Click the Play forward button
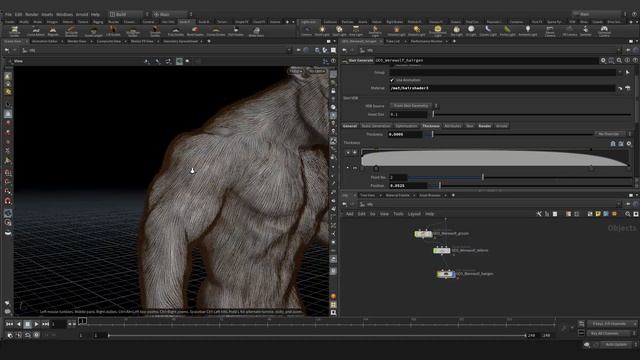Screen dimensions: 640x360 36,324
